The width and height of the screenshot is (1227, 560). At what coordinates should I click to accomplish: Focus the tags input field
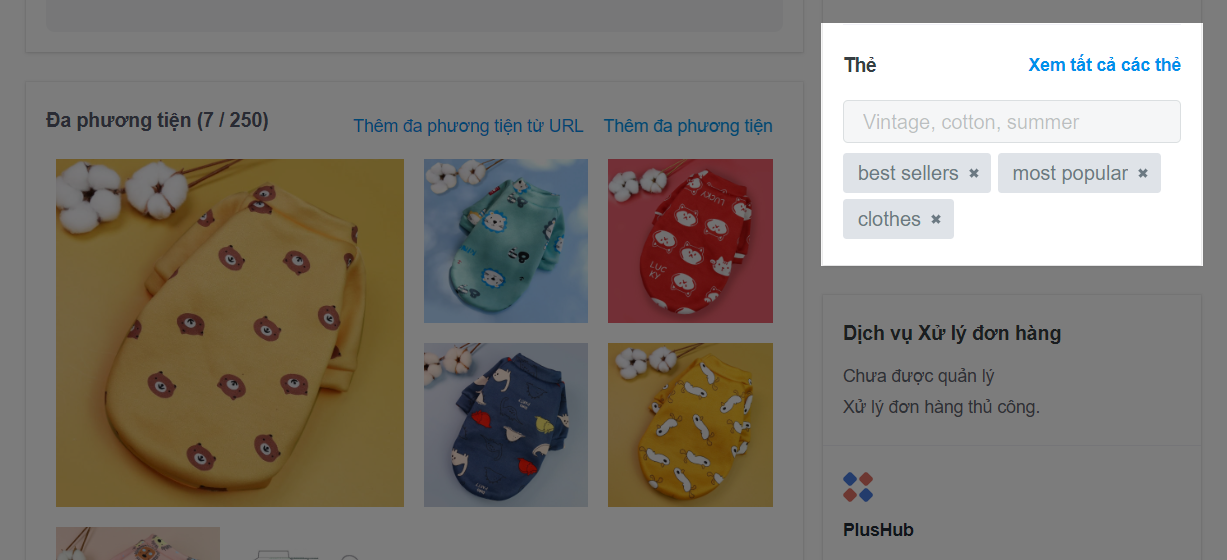(x=1011, y=122)
